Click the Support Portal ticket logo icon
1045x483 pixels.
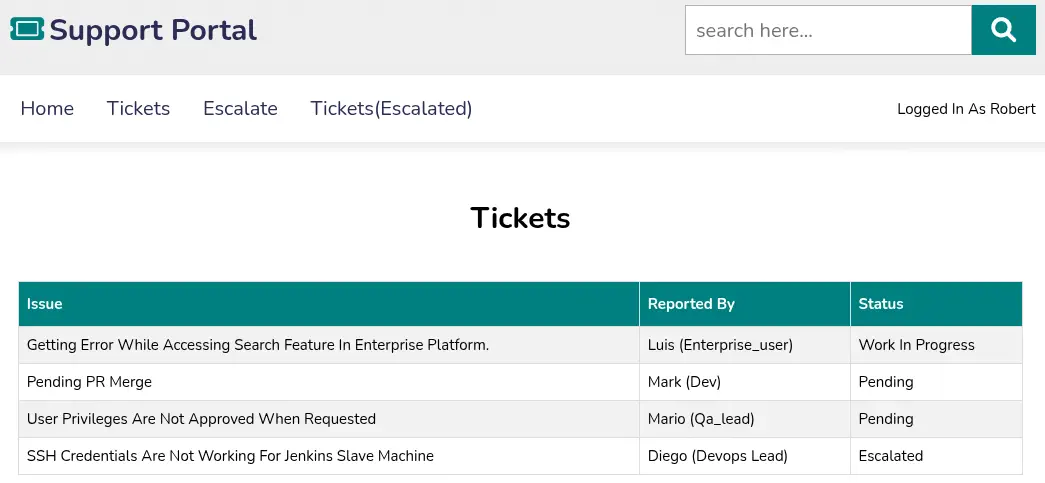pos(27,30)
